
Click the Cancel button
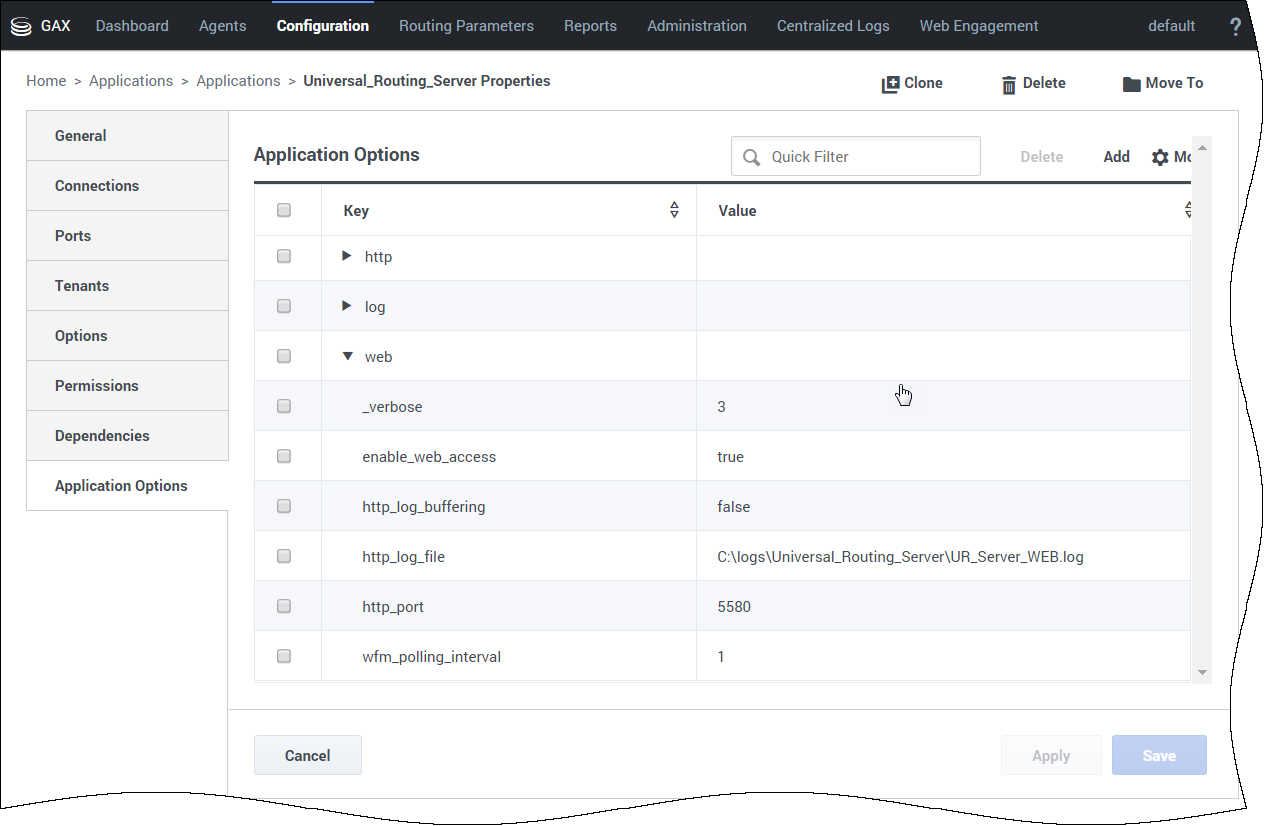[307, 756]
